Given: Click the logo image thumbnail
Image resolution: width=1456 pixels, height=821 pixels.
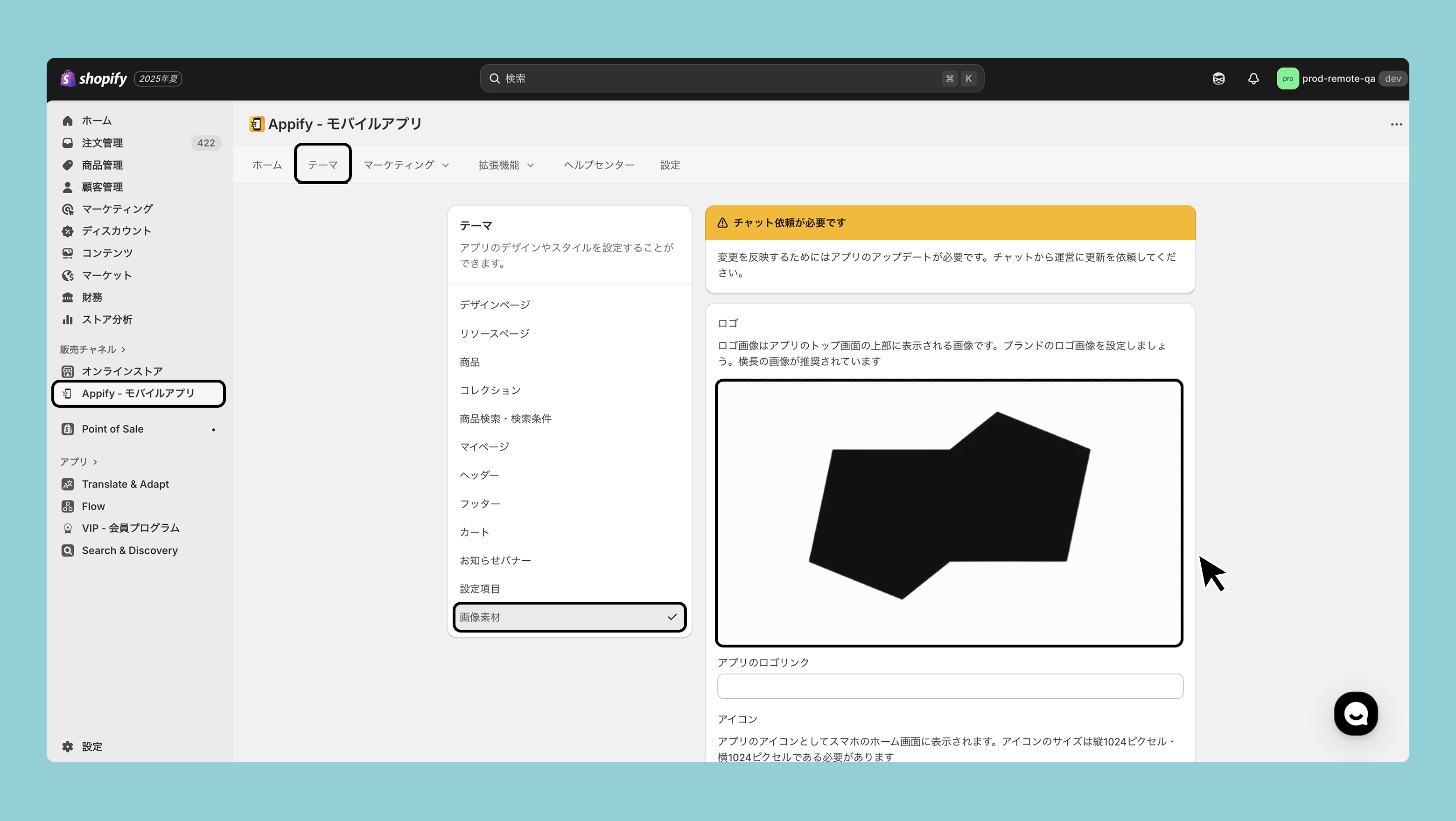Looking at the screenshot, I should pos(949,513).
